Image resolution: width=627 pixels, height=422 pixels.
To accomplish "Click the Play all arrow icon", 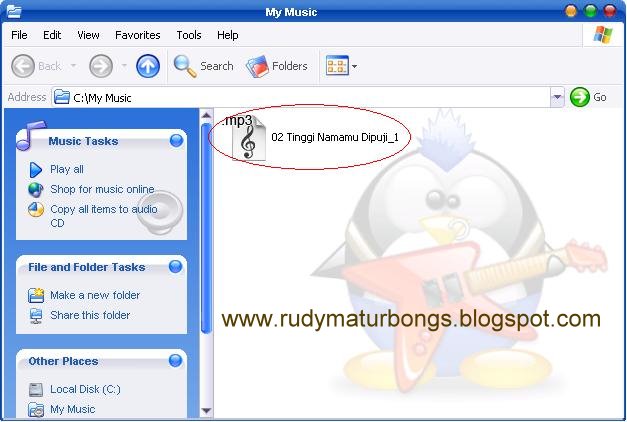I will (36, 170).
